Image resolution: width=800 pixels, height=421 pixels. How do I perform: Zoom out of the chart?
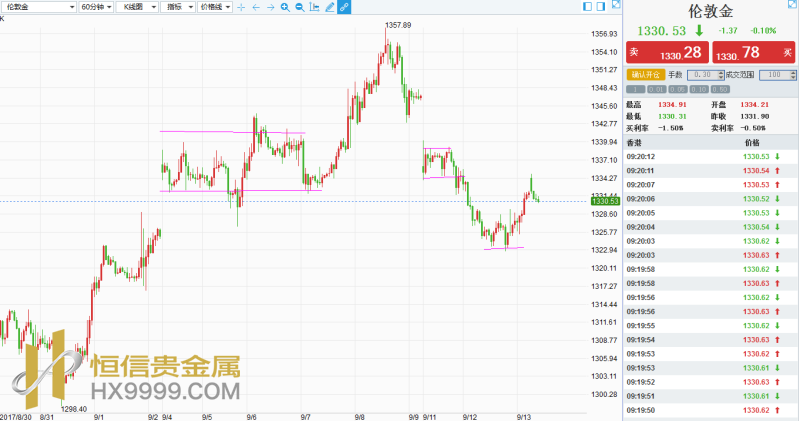click(300, 7)
